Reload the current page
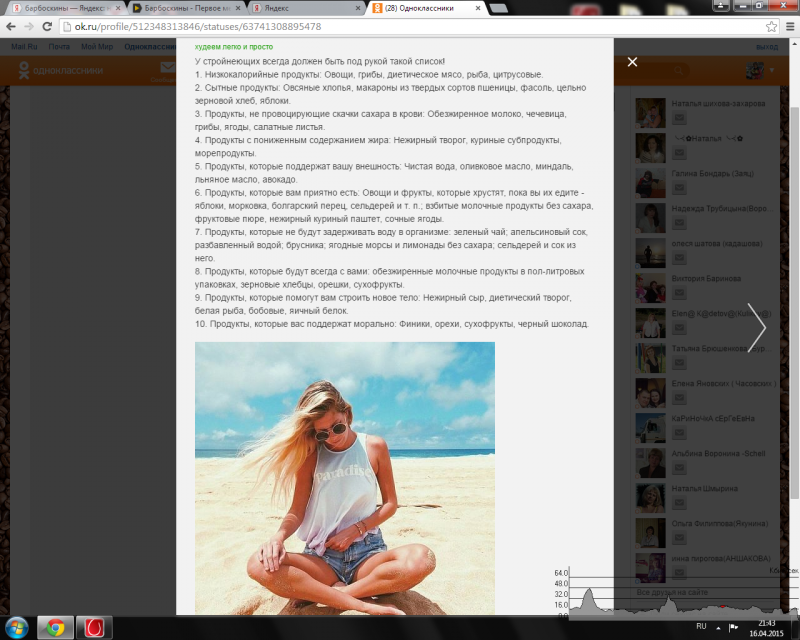 (47, 27)
